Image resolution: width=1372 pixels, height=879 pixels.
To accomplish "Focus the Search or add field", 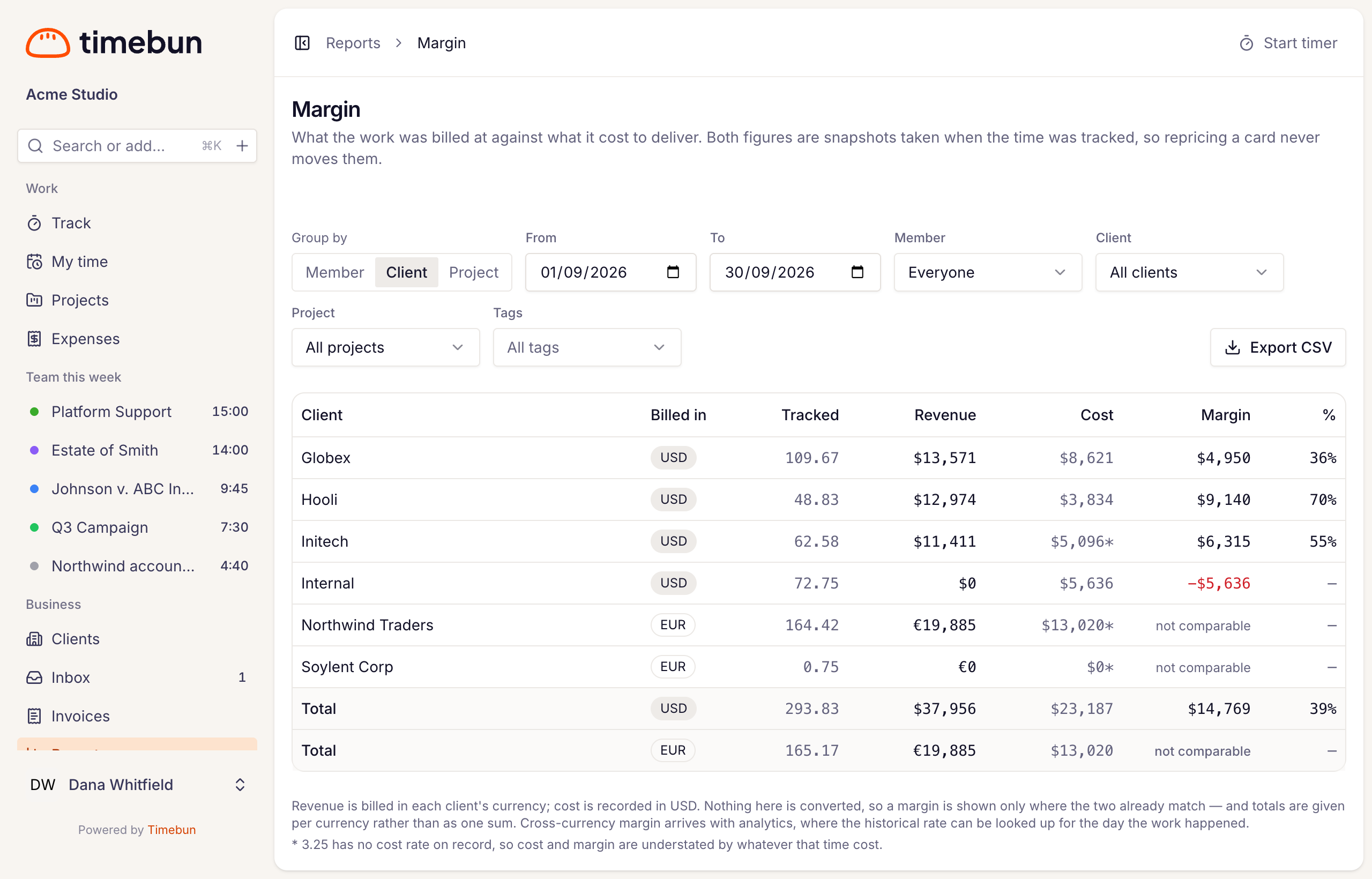I will pos(137,146).
